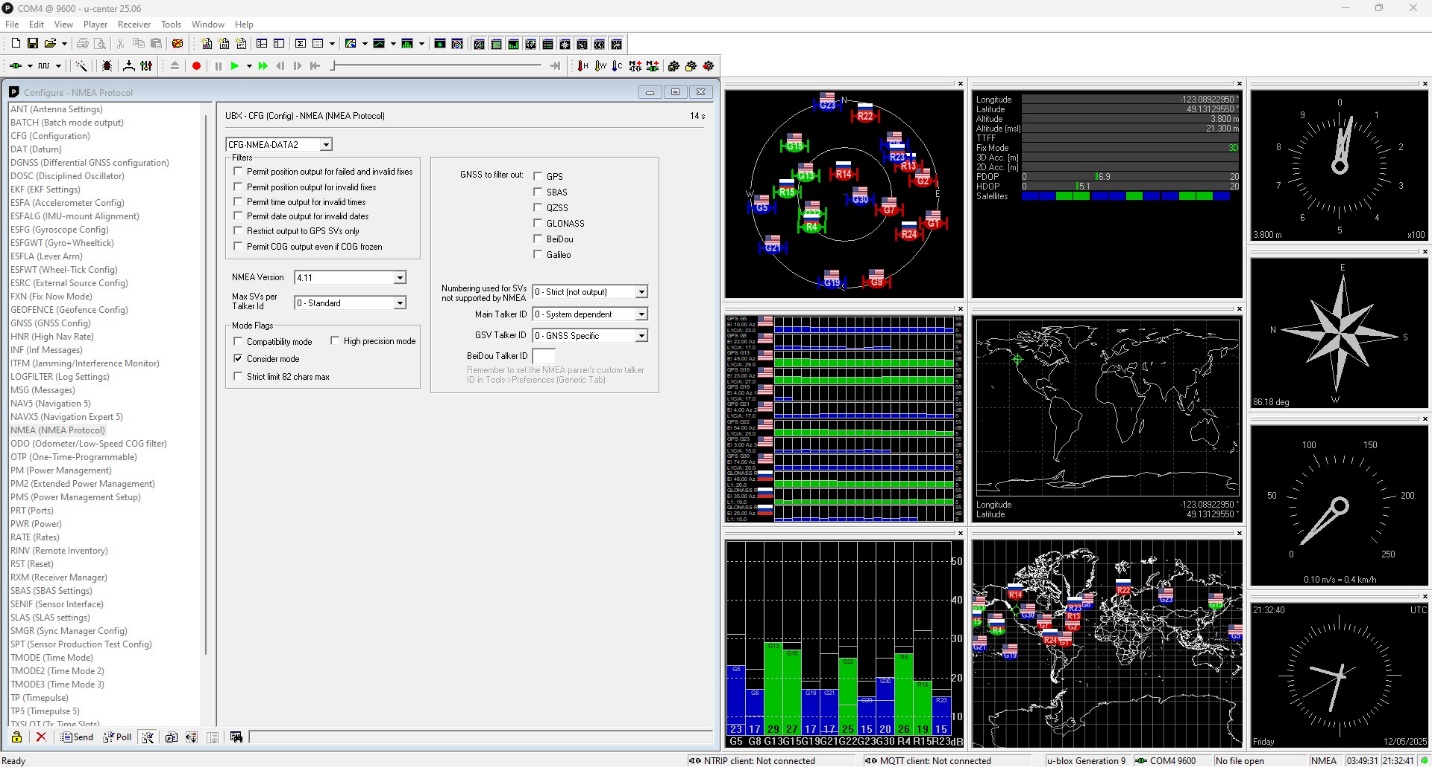Check Galileo filter checkbox
This screenshot has width=1432, height=767.
point(538,255)
